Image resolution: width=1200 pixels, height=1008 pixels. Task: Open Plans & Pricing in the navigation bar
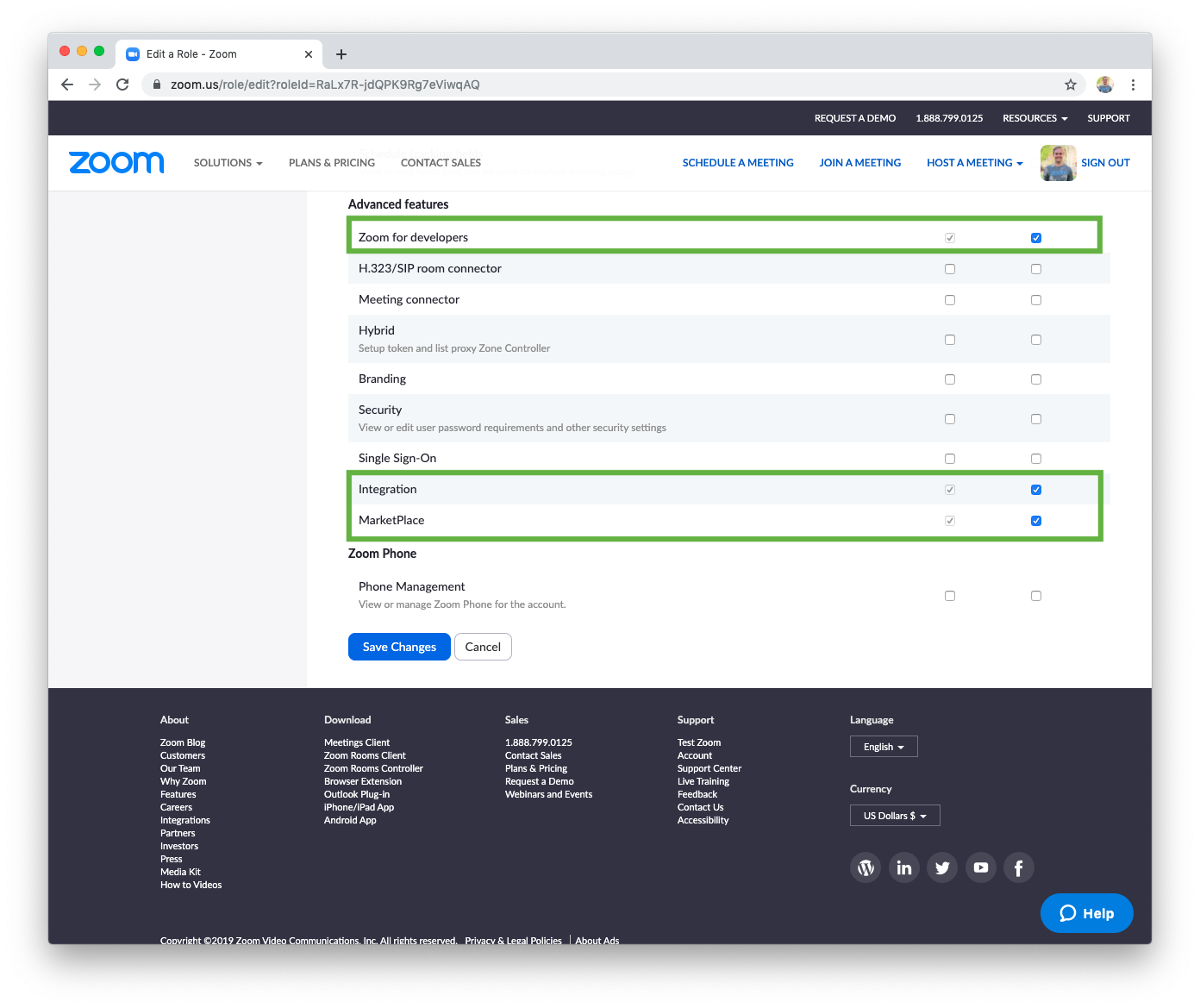pos(332,163)
